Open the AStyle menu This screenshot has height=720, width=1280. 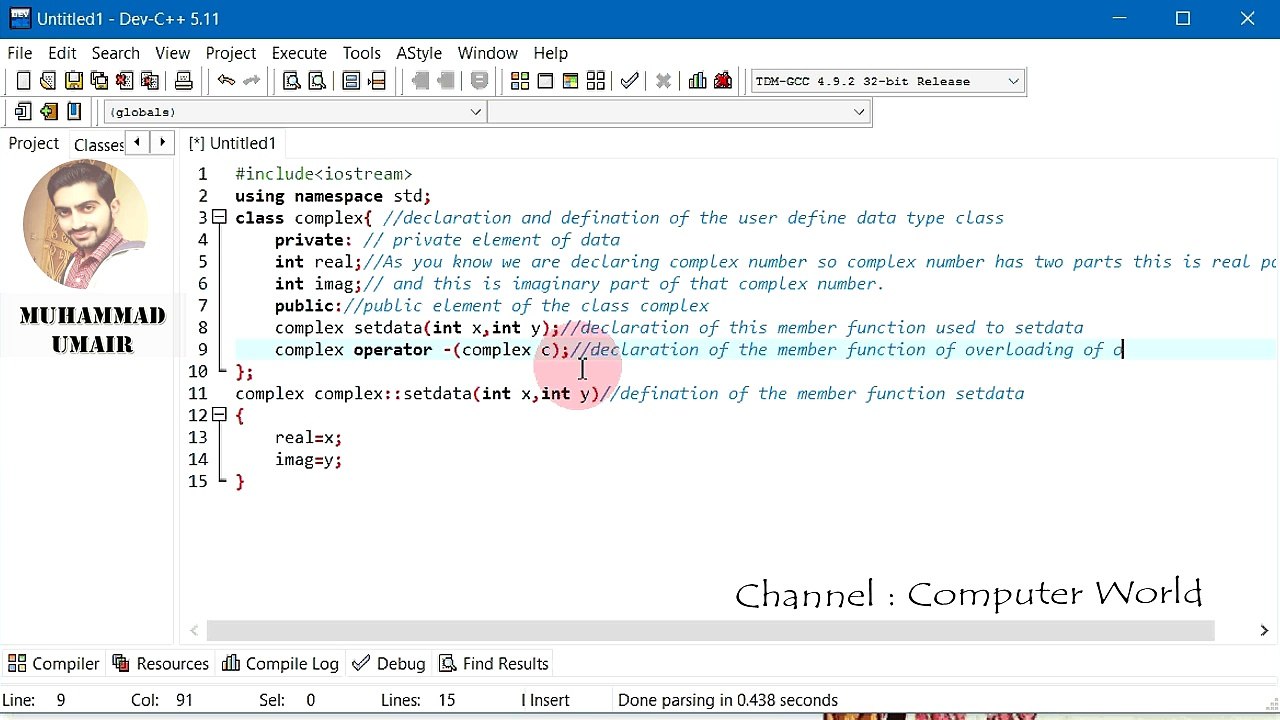(419, 53)
